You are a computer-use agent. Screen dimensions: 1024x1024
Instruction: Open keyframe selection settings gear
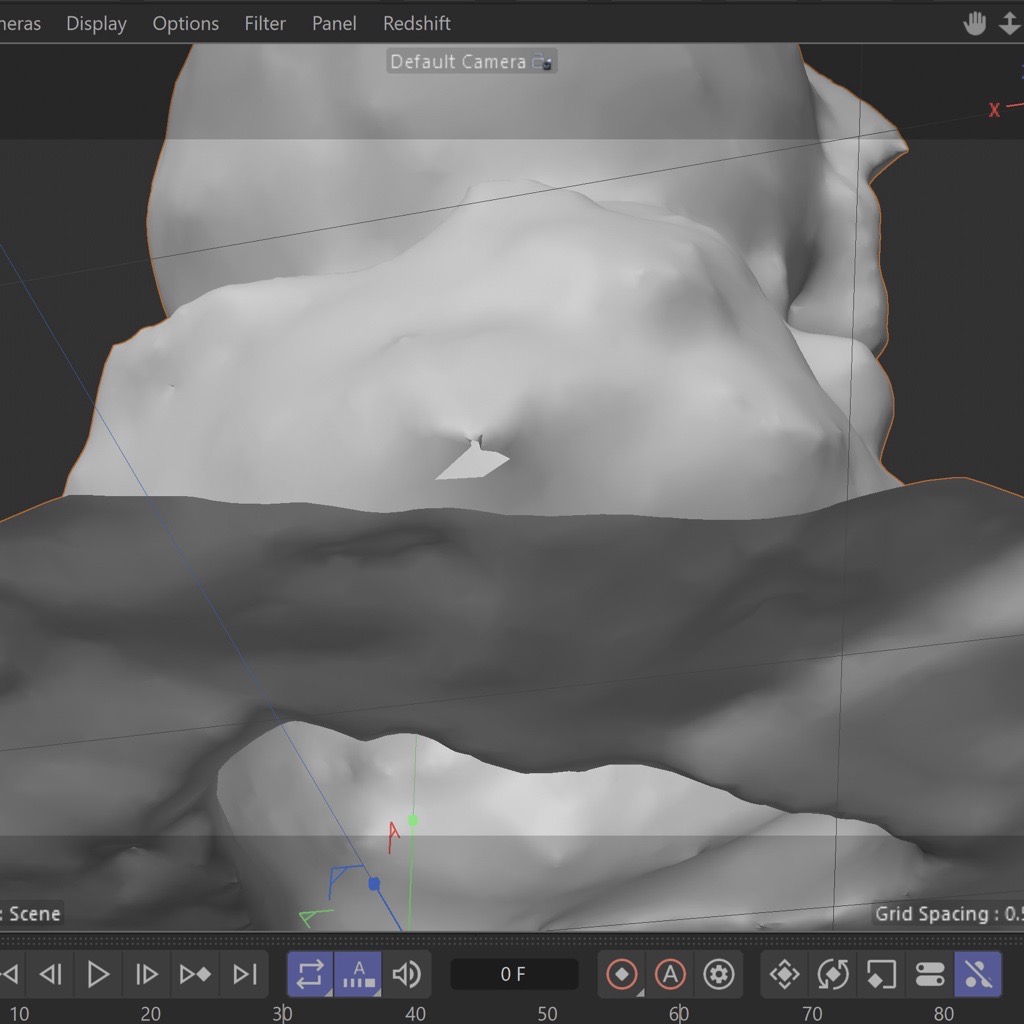719,974
